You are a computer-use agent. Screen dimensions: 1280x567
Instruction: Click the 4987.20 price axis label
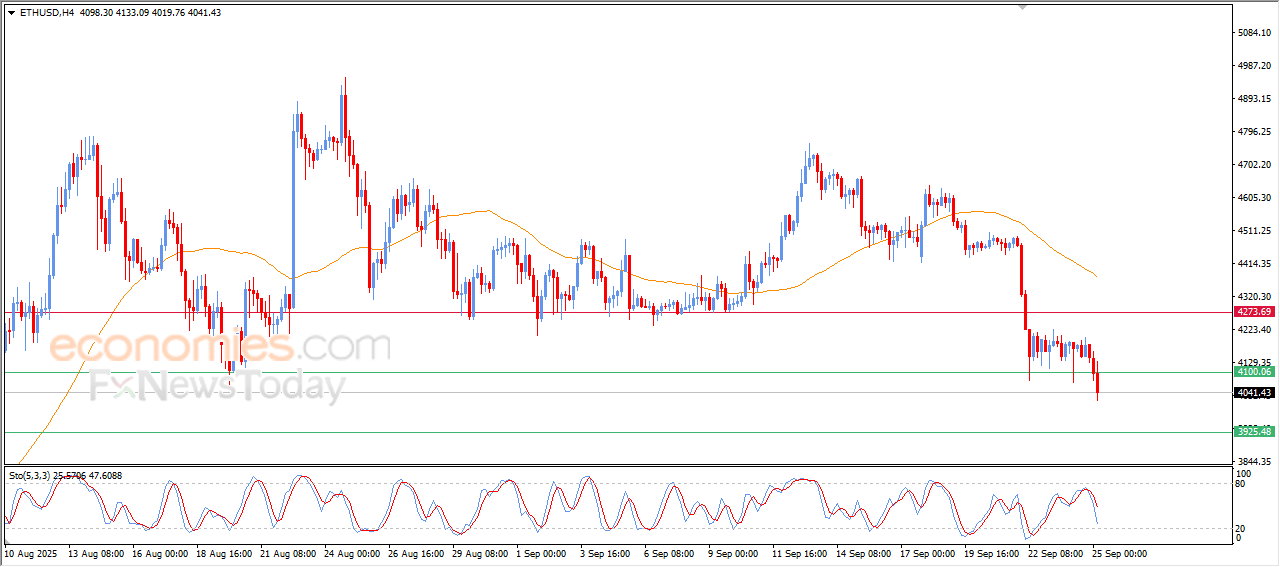(x=1253, y=66)
